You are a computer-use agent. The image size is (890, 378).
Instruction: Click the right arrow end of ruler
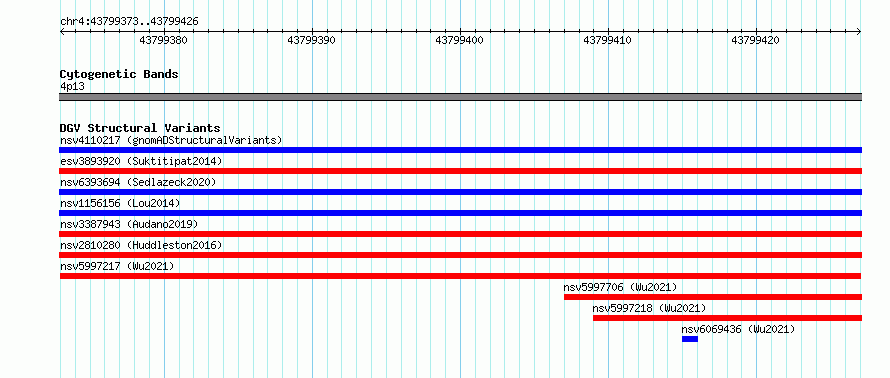(x=859, y=32)
